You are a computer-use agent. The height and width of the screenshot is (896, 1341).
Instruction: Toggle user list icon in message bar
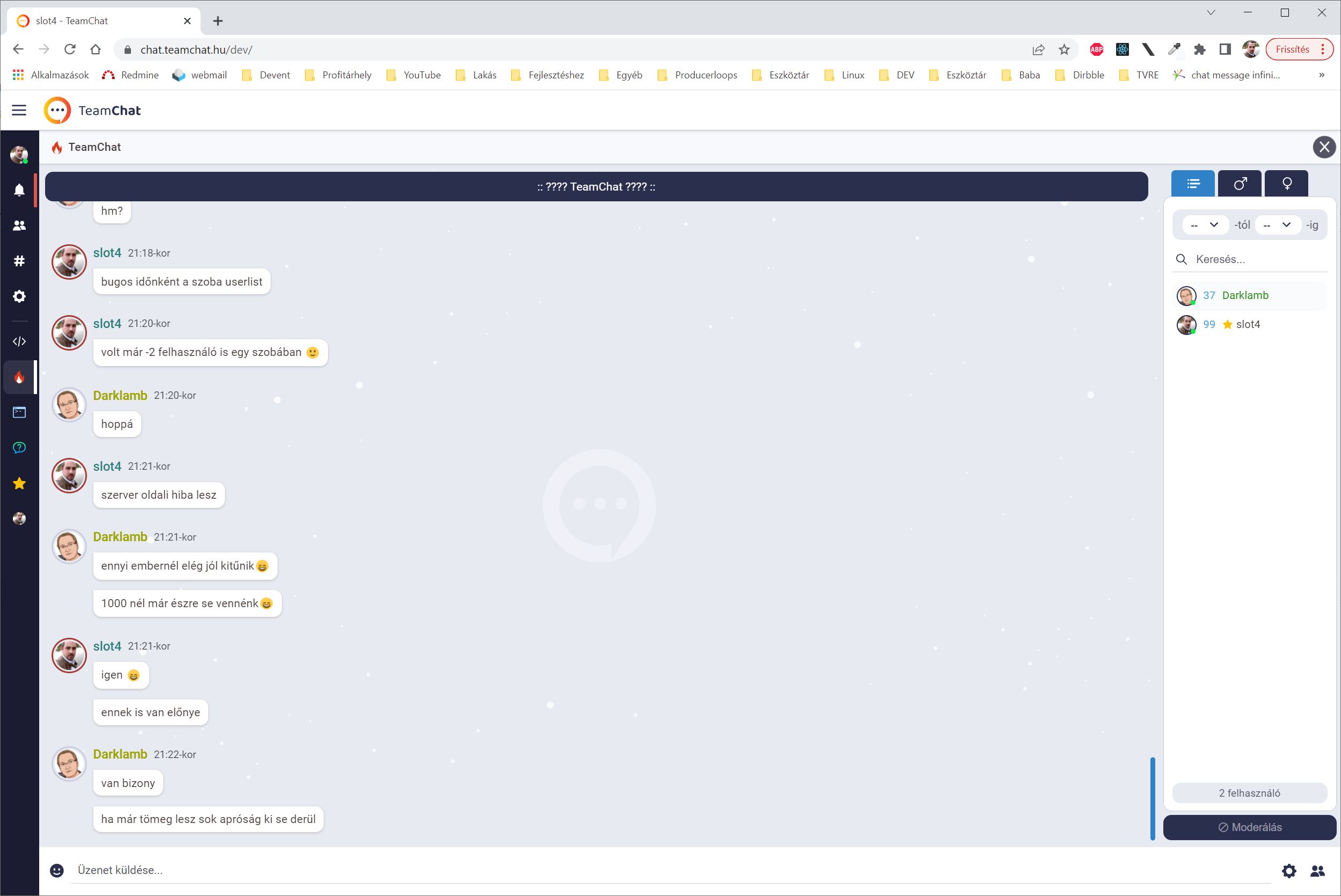1317,870
